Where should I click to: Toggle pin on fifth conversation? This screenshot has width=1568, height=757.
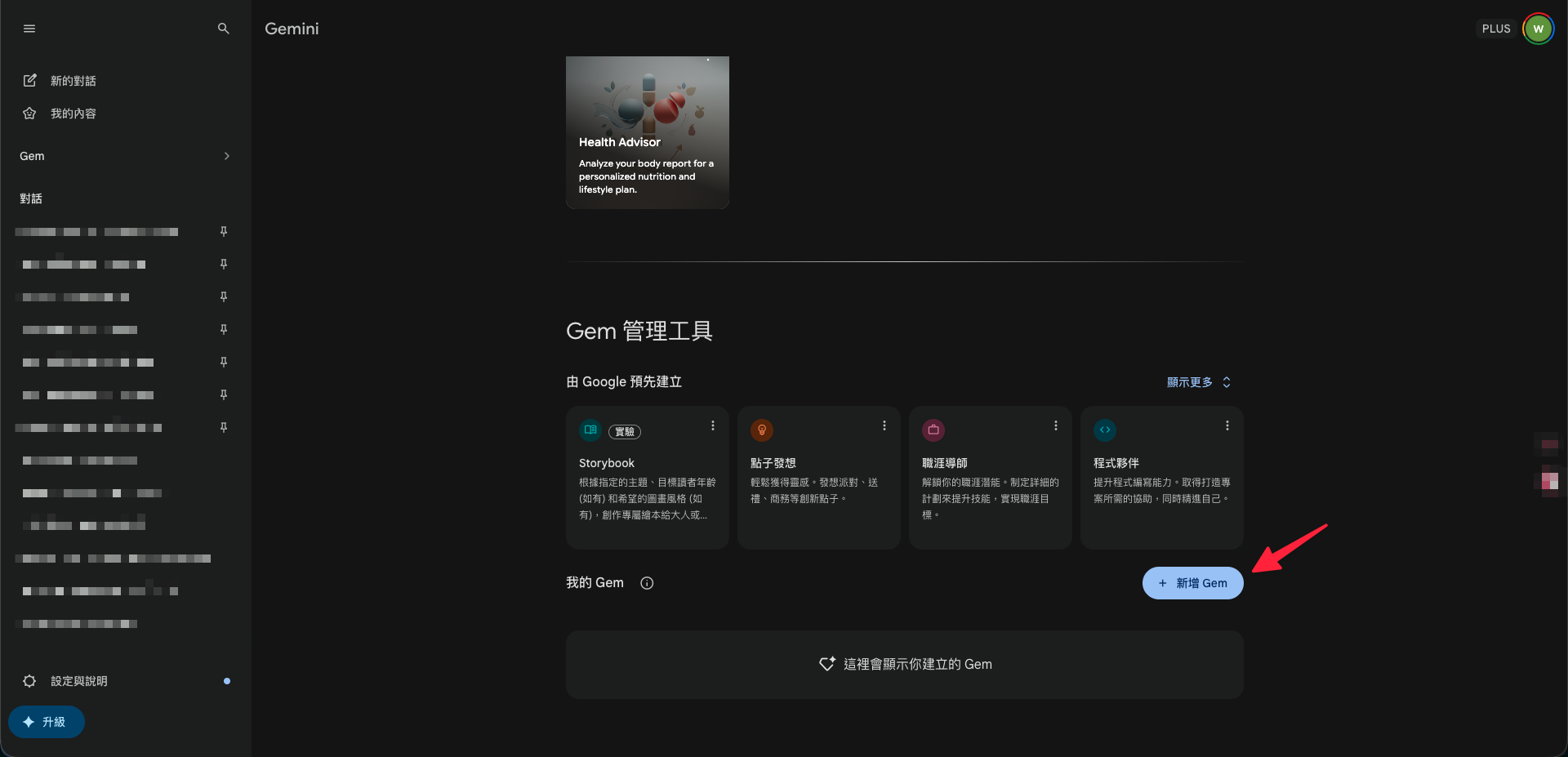(224, 363)
